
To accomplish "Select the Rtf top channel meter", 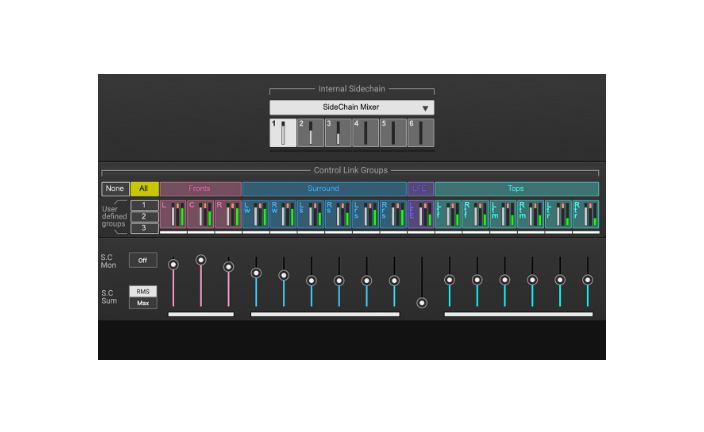I will coord(475,215).
